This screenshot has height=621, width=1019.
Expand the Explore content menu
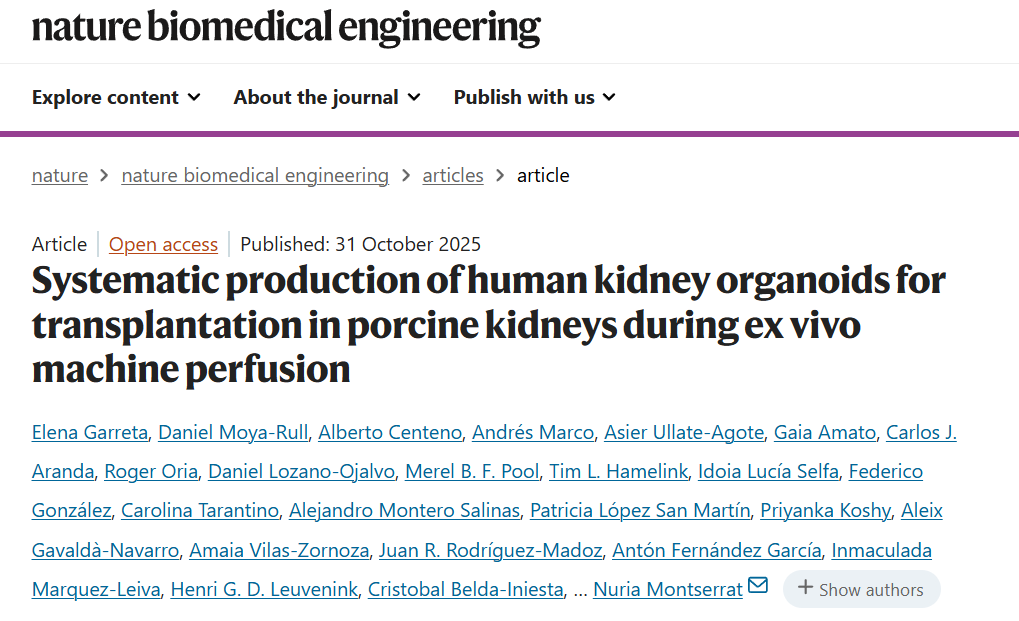click(116, 97)
